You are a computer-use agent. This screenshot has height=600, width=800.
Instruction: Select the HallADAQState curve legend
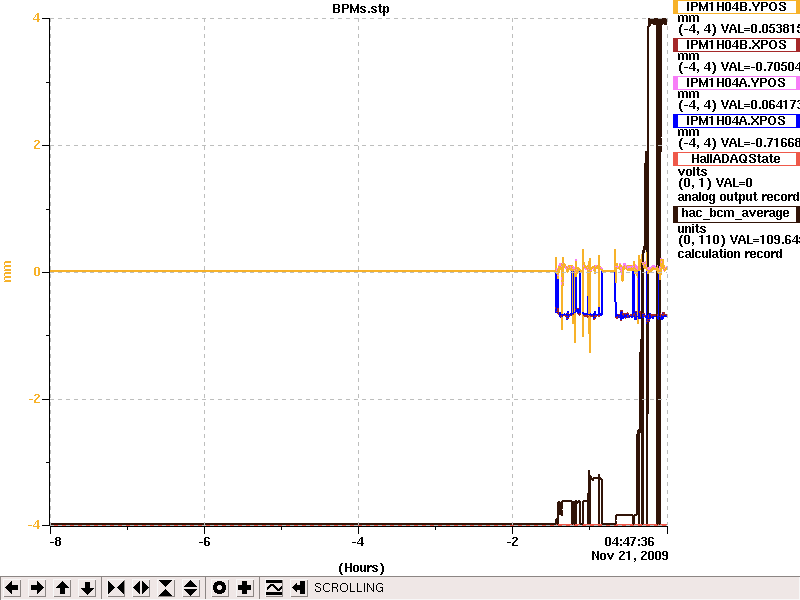(736, 159)
